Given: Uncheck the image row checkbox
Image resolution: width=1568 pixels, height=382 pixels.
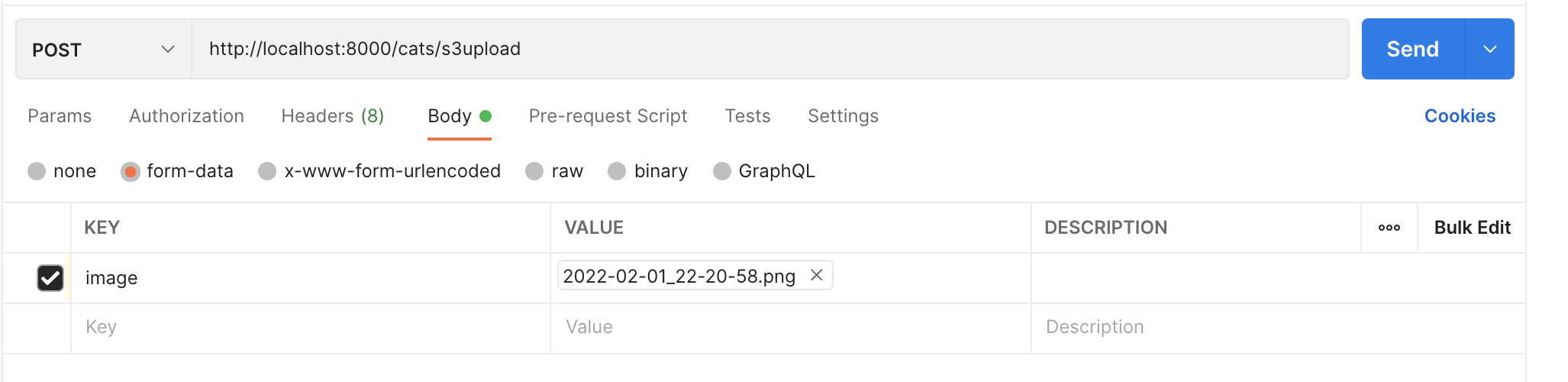Looking at the screenshot, I should [50, 277].
